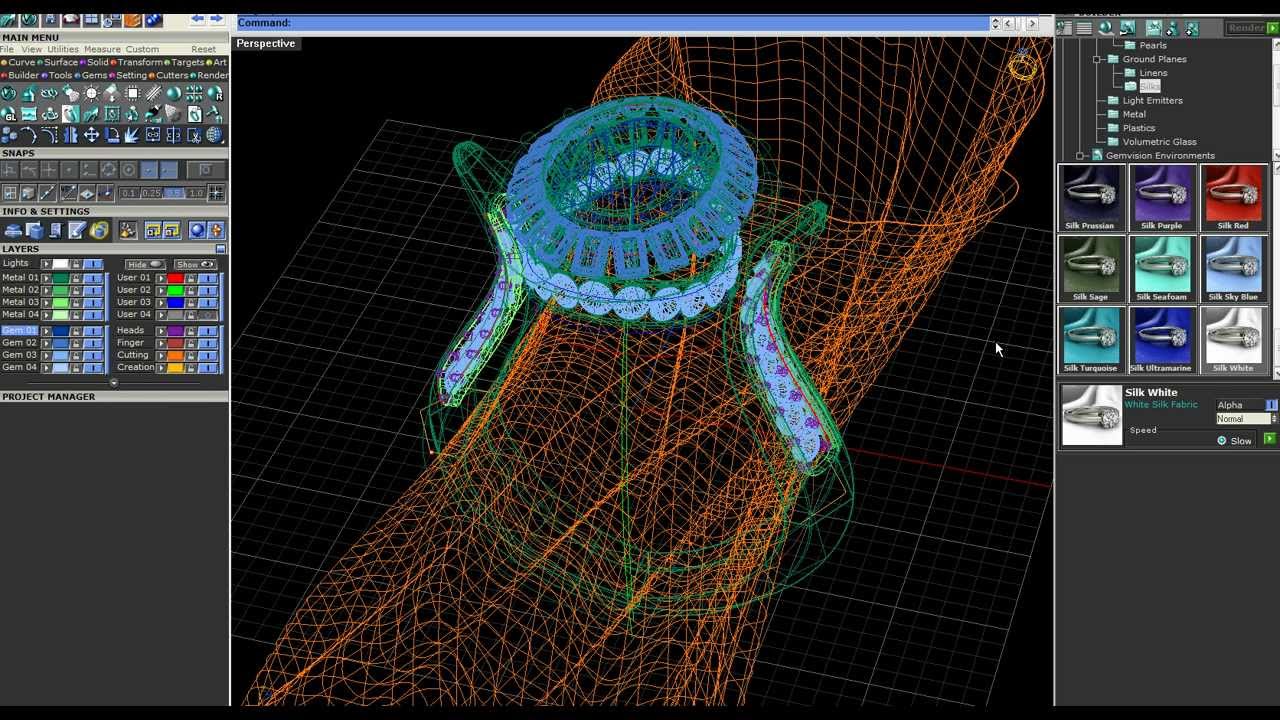Click the blue sphere icon in Info & Settings
This screenshot has height=720, width=1280.
197,231
